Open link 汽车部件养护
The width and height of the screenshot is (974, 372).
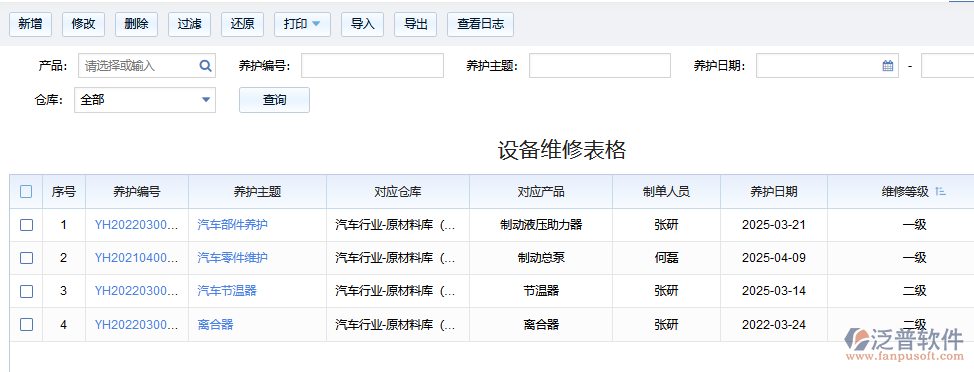pos(232,225)
